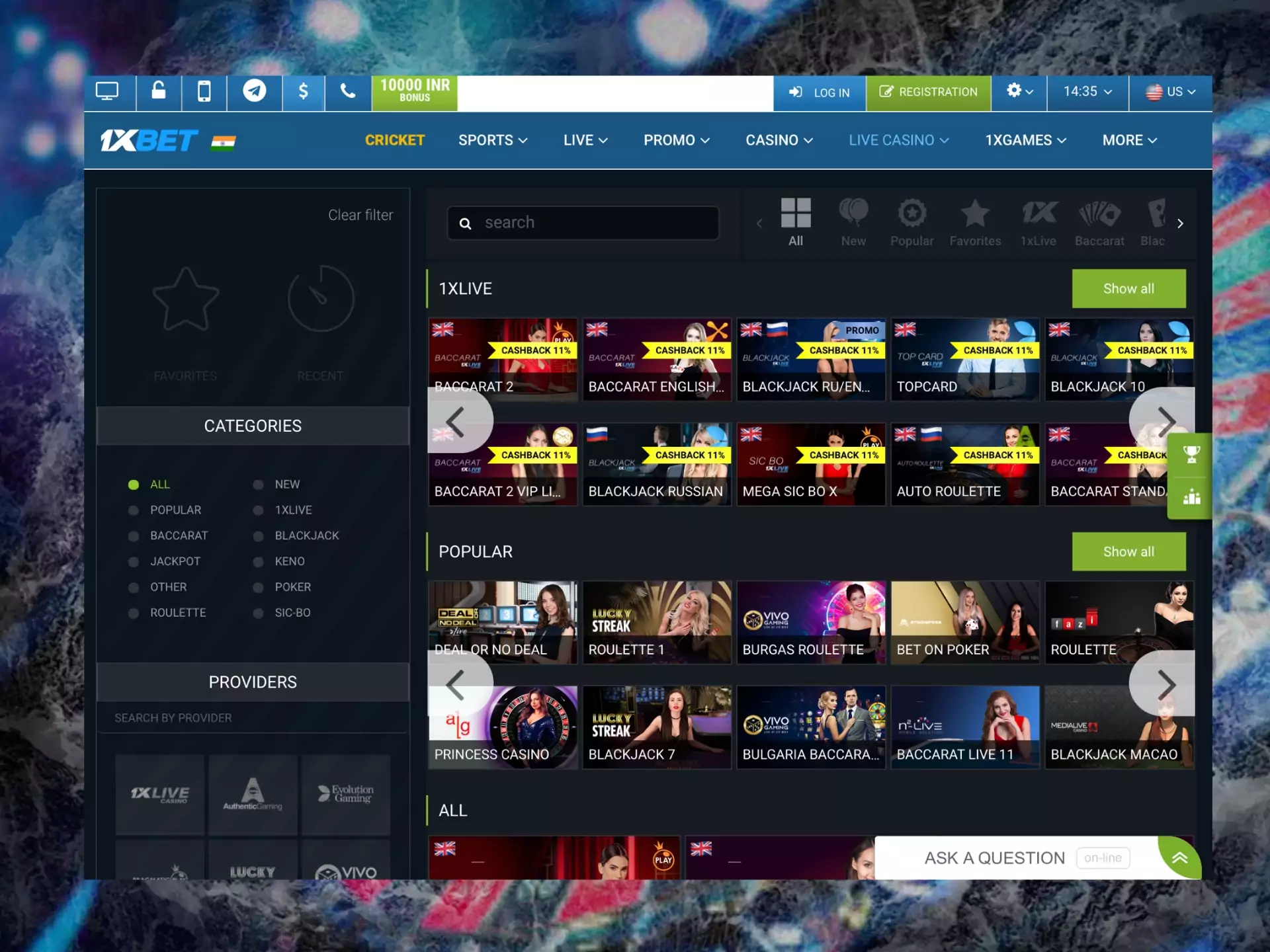Click the LOG IN button

click(820, 93)
